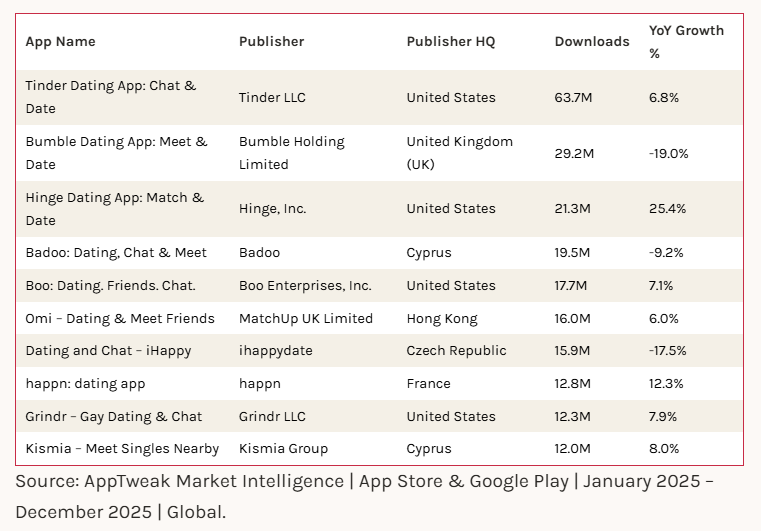Click Tinder's 63.7M downloads value
Viewport: 761px width, 531px height.
(x=574, y=98)
